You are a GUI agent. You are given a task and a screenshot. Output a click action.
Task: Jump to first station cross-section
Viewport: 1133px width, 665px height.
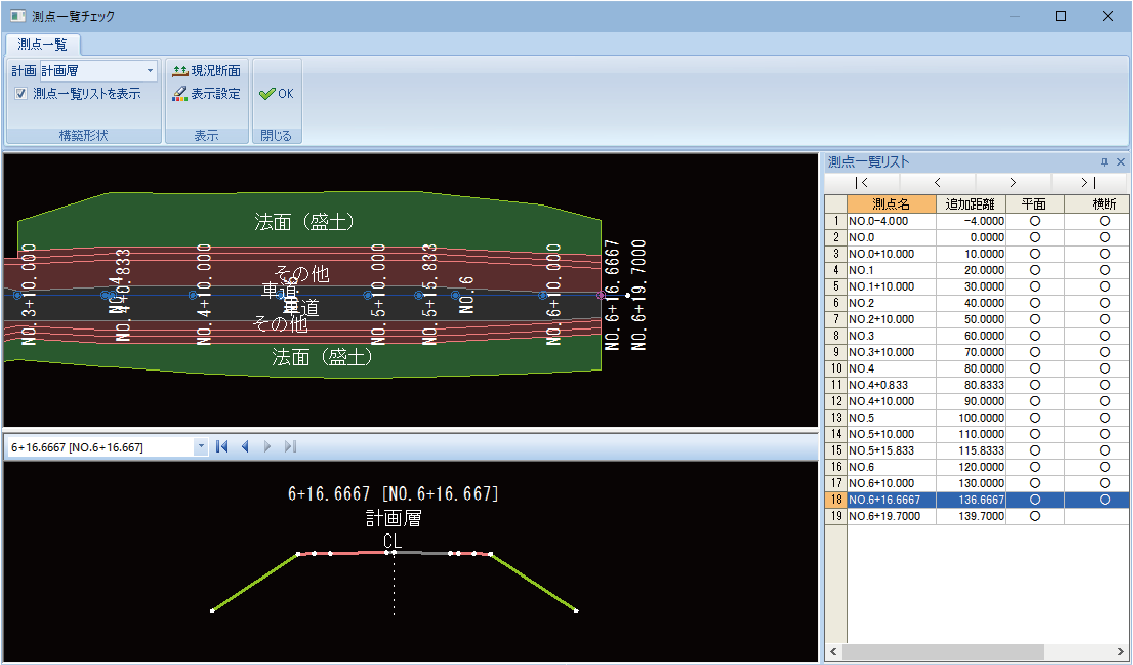tap(223, 447)
